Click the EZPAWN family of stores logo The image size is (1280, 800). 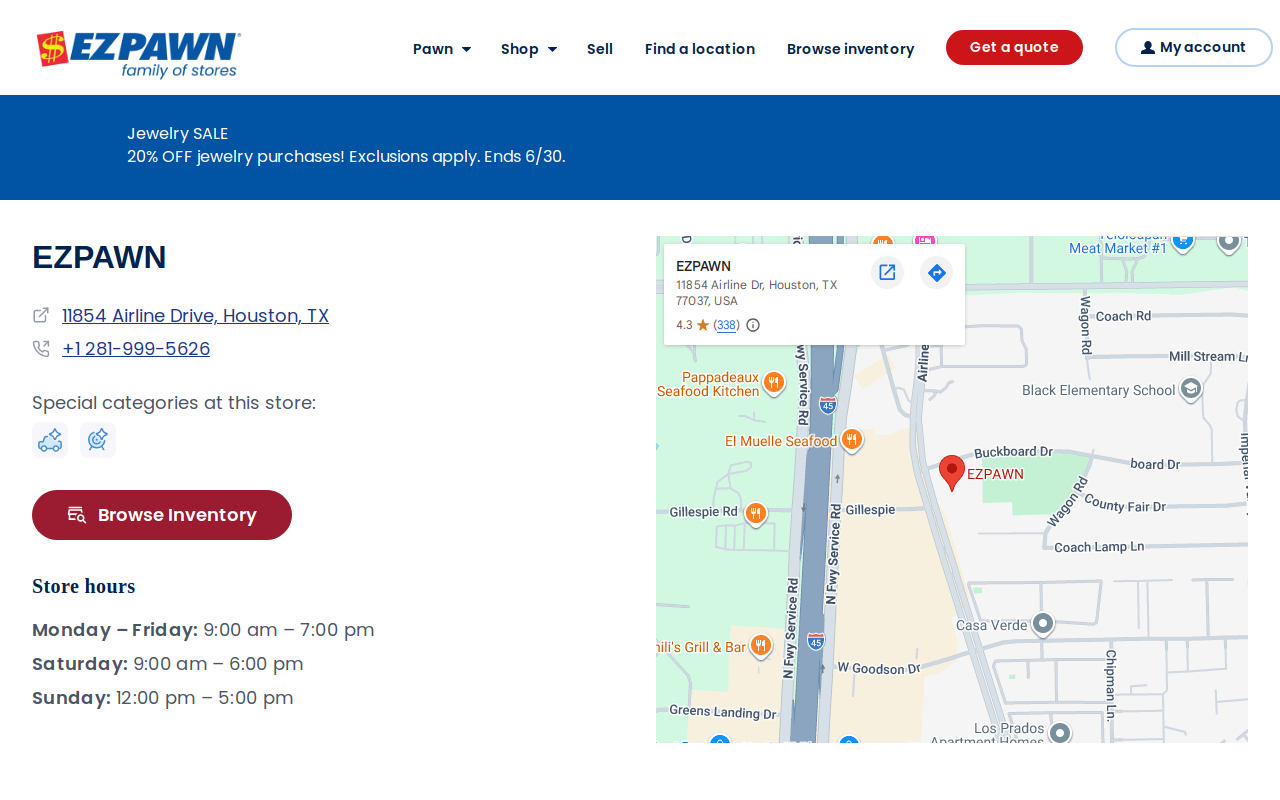tap(139, 54)
